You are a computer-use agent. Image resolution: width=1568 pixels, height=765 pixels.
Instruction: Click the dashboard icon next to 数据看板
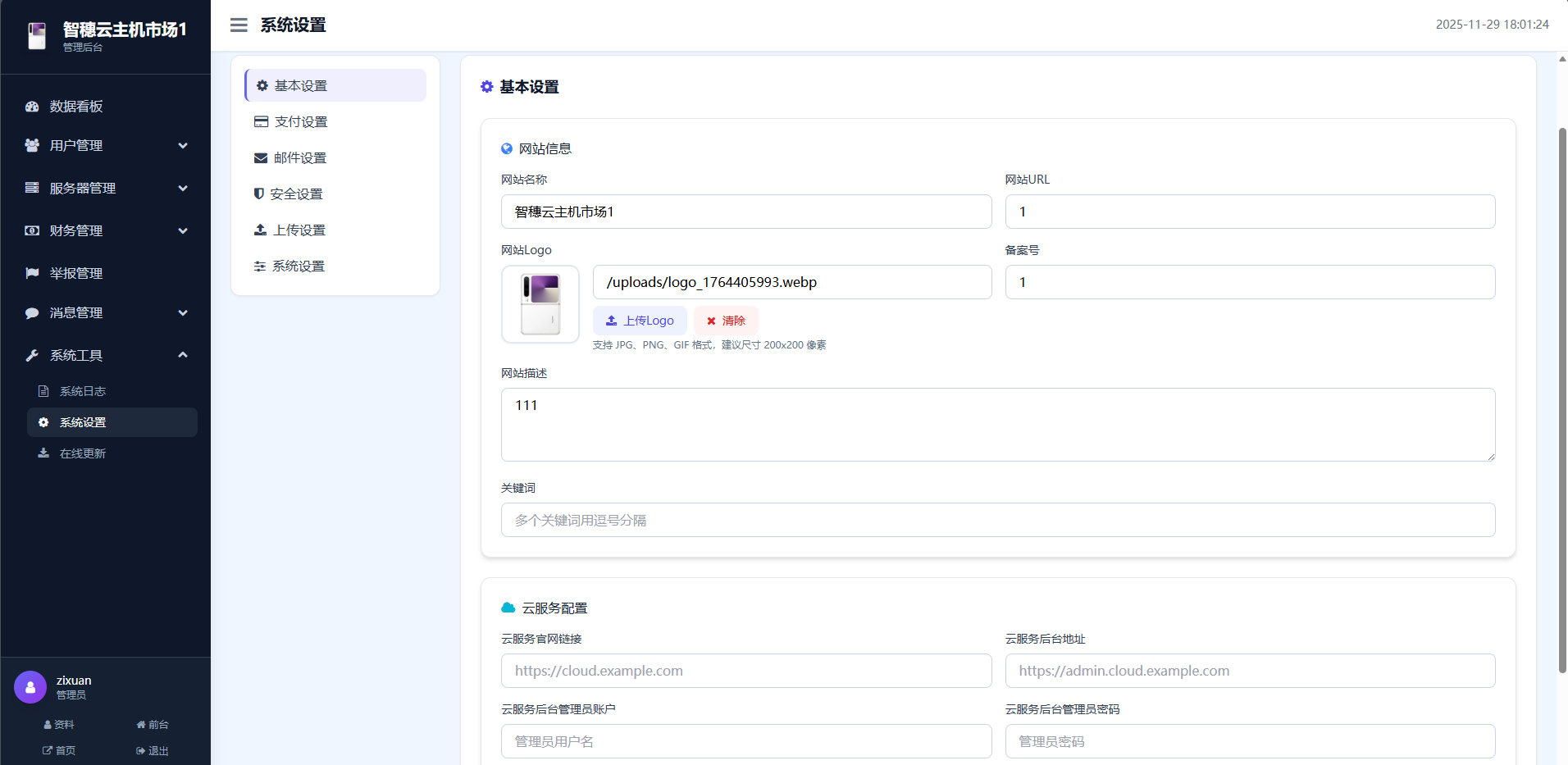click(32, 107)
